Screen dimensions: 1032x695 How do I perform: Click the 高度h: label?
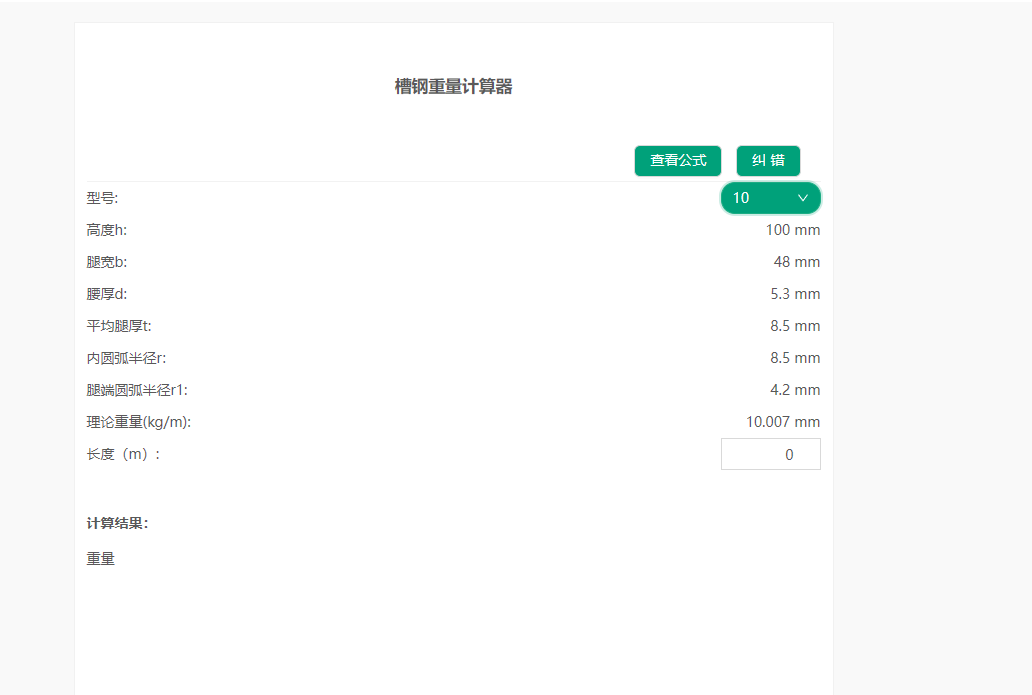tap(107, 230)
